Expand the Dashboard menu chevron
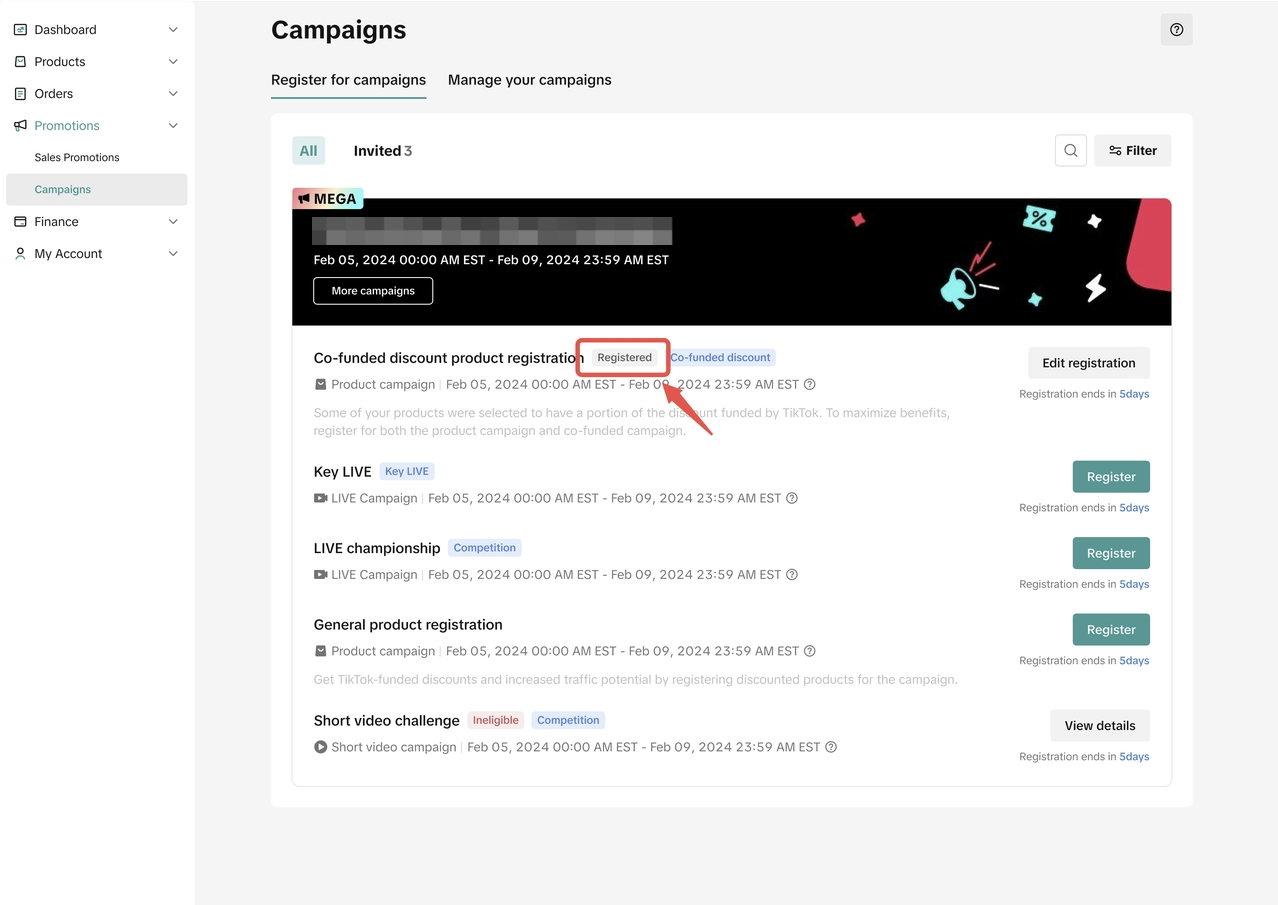Image resolution: width=1278 pixels, height=905 pixels. (x=173, y=30)
